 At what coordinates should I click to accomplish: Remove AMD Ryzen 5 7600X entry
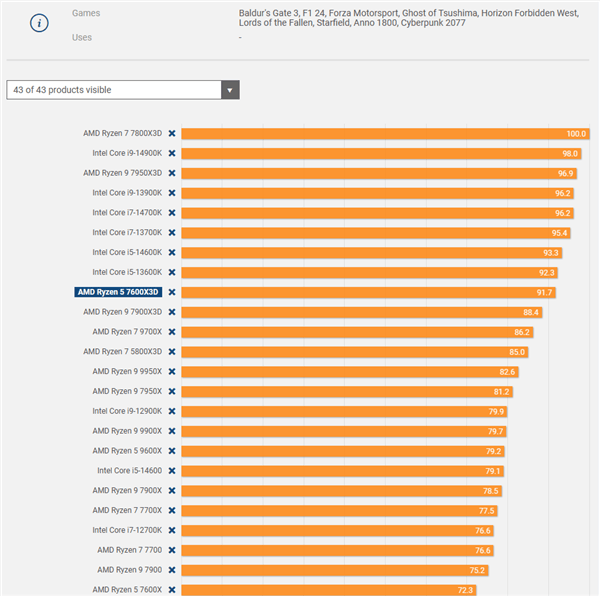pyautogui.click(x=172, y=590)
